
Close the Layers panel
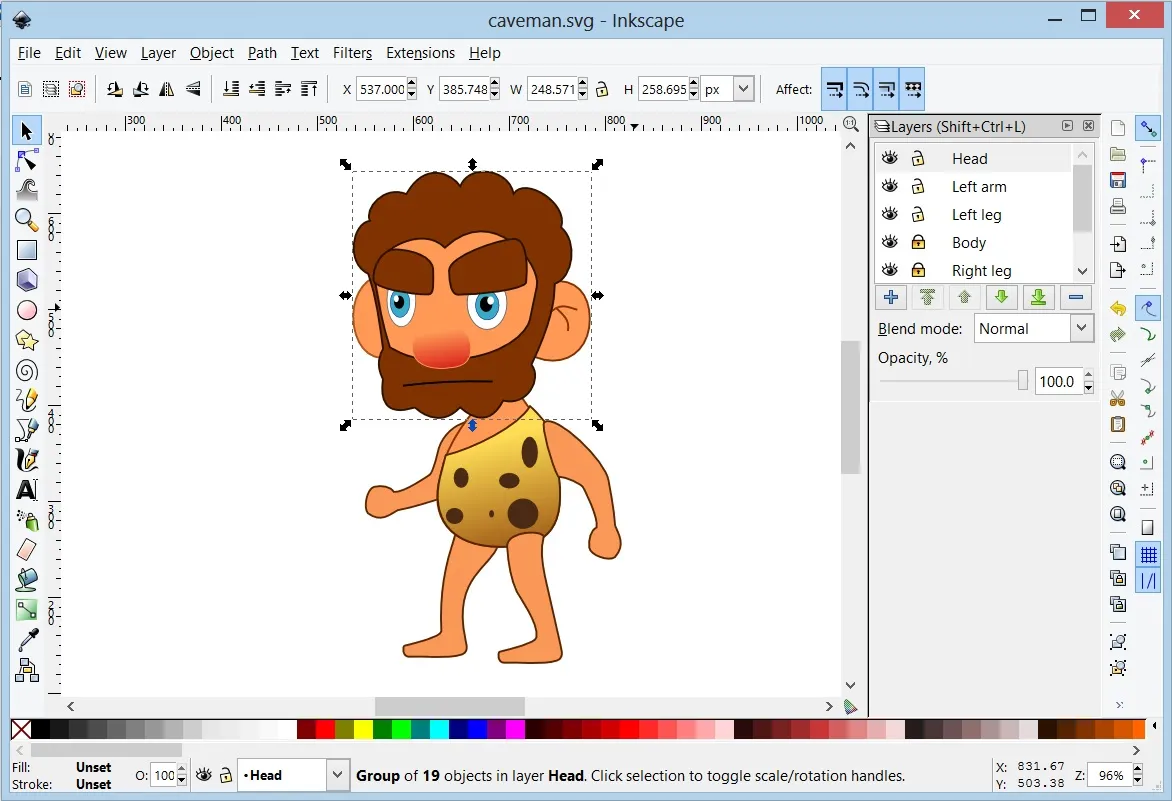(1088, 126)
